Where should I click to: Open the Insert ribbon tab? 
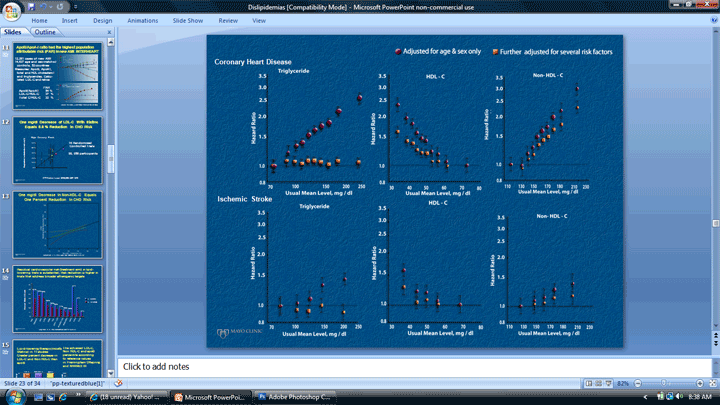[x=69, y=21]
